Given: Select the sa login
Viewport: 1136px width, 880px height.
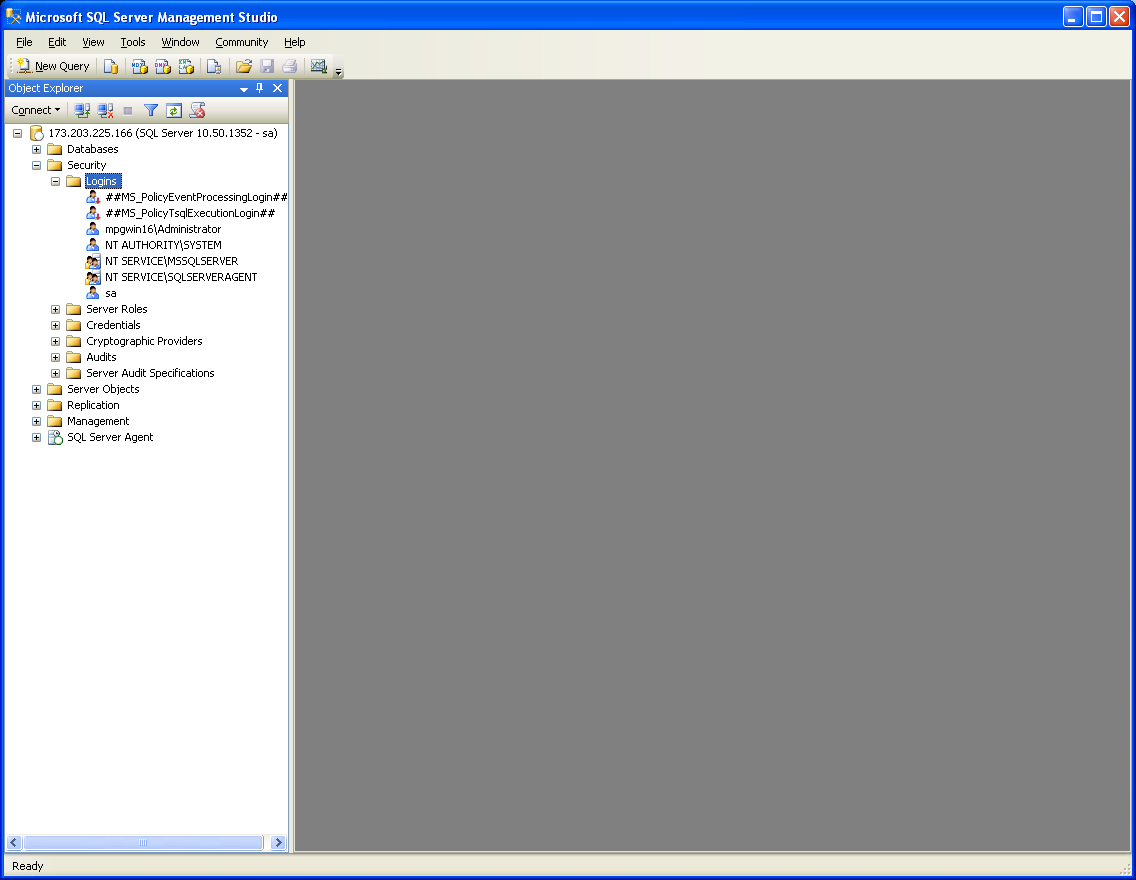Looking at the screenshot, I should [x=111, y=293].
